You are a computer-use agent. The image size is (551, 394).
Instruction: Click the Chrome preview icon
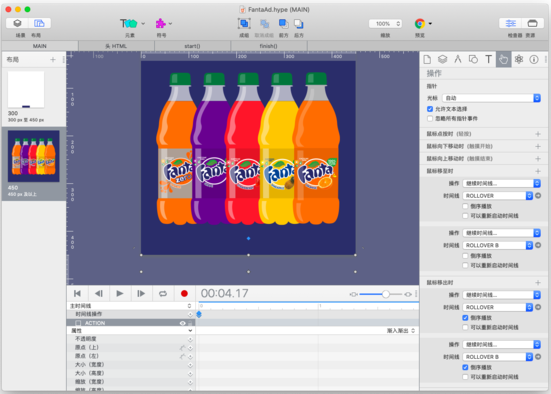(419, 24)
